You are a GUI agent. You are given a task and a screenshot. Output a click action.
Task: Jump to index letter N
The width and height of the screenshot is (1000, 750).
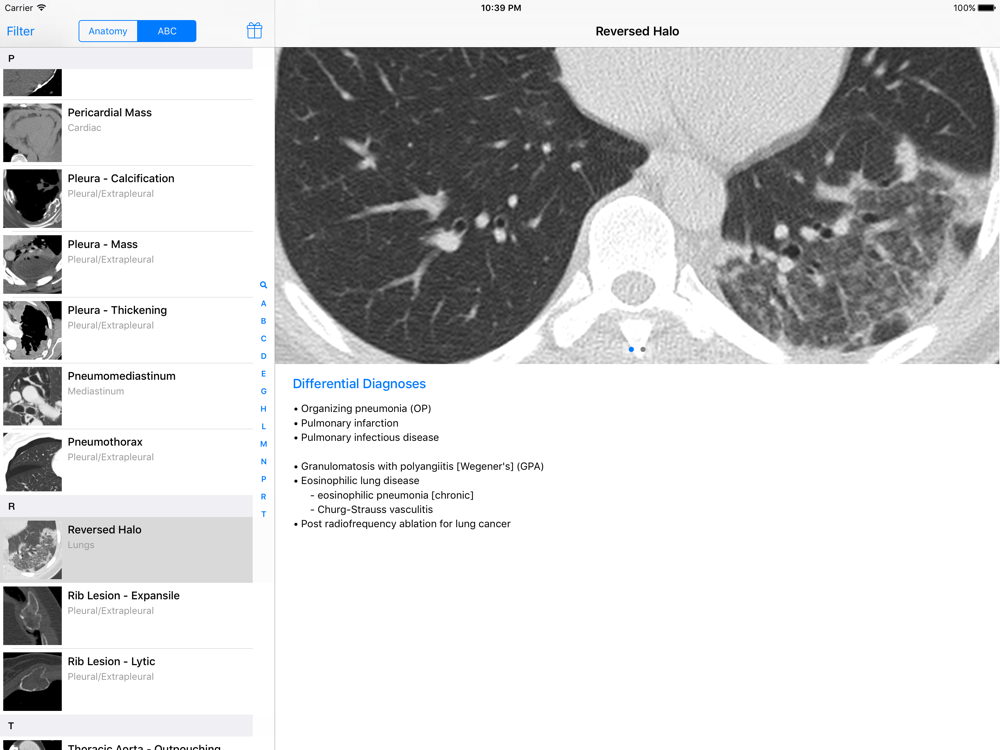(x=263, y=461)
